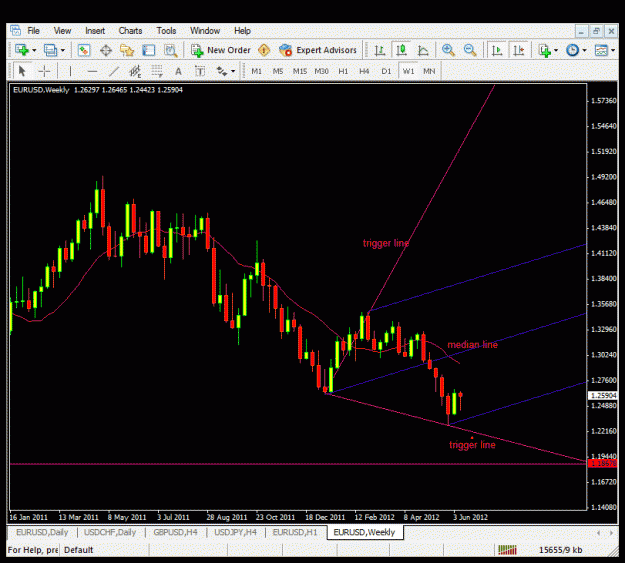Select the M5 timeframe button
The image size is (625, 563).
(x=278, y=71)
